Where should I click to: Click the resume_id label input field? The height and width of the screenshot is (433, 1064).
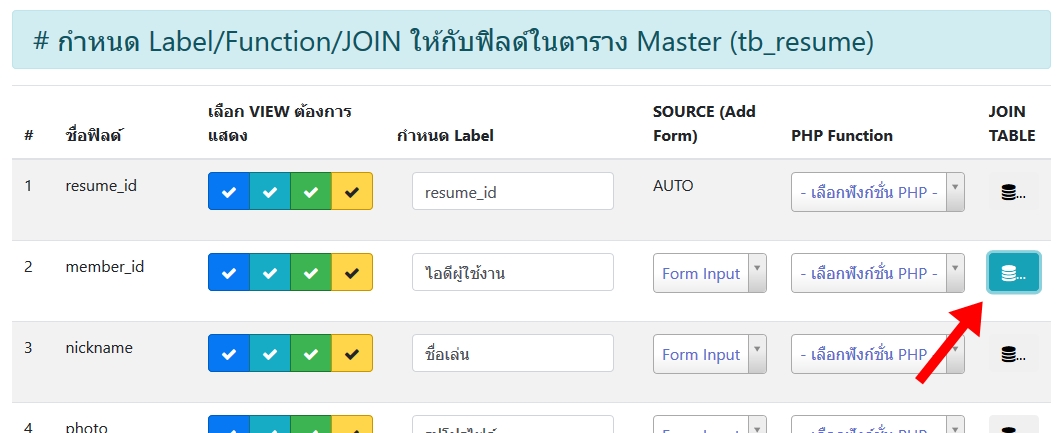point(513,191)
